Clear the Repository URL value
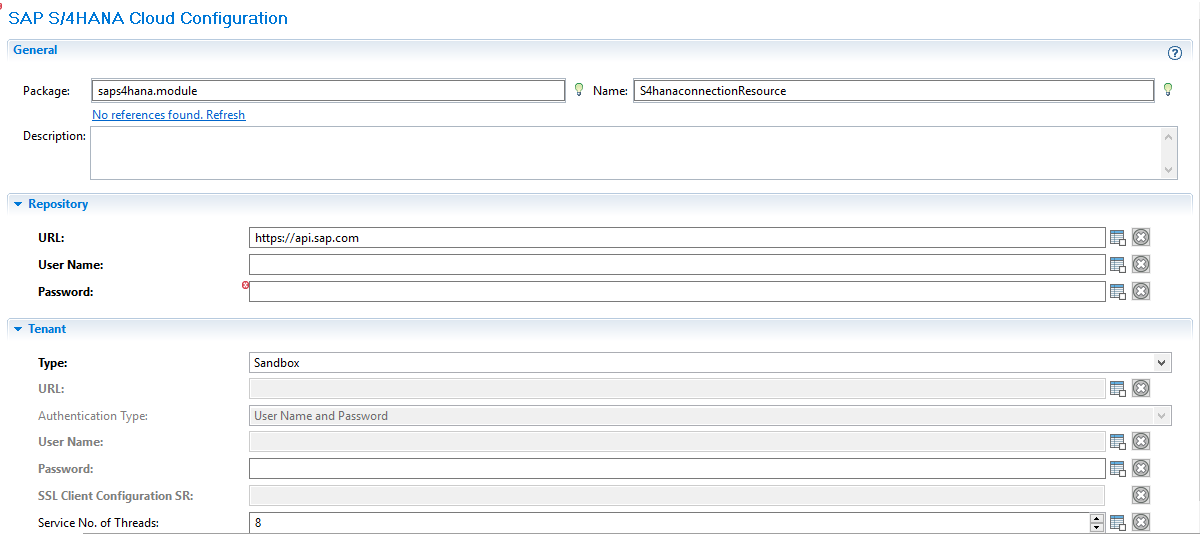 point(1141,238)
